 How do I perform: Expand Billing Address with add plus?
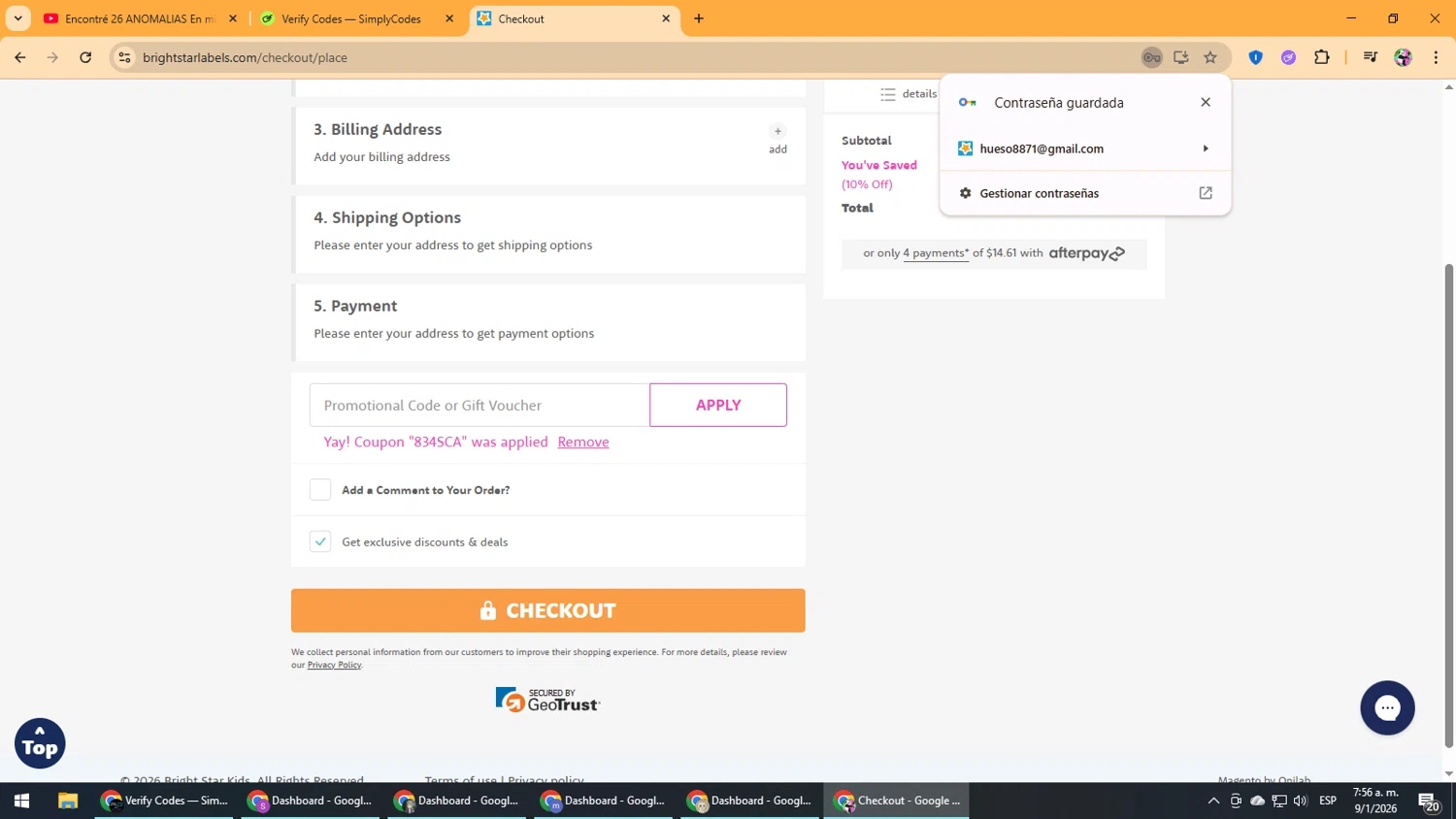[x=778, y=139]
